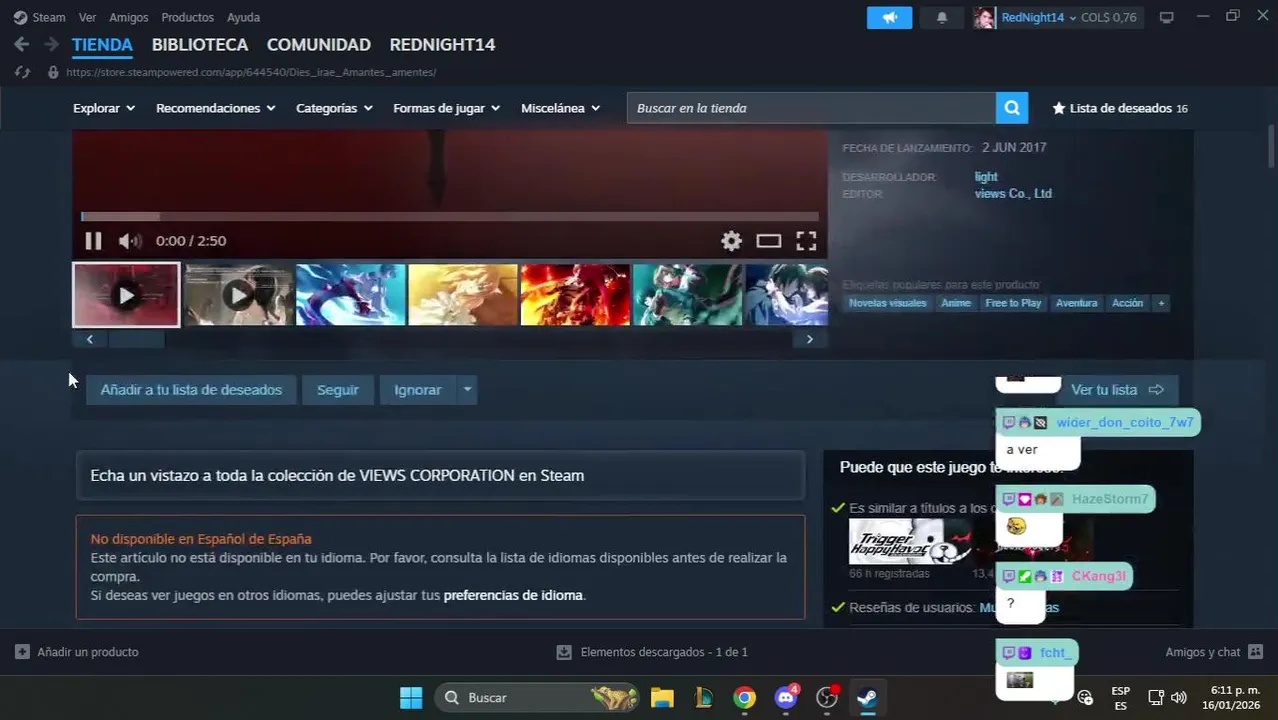Open the Ver menu
Image resolution: width=1278 pixels, height=720 pixels.
coord(87,18)
